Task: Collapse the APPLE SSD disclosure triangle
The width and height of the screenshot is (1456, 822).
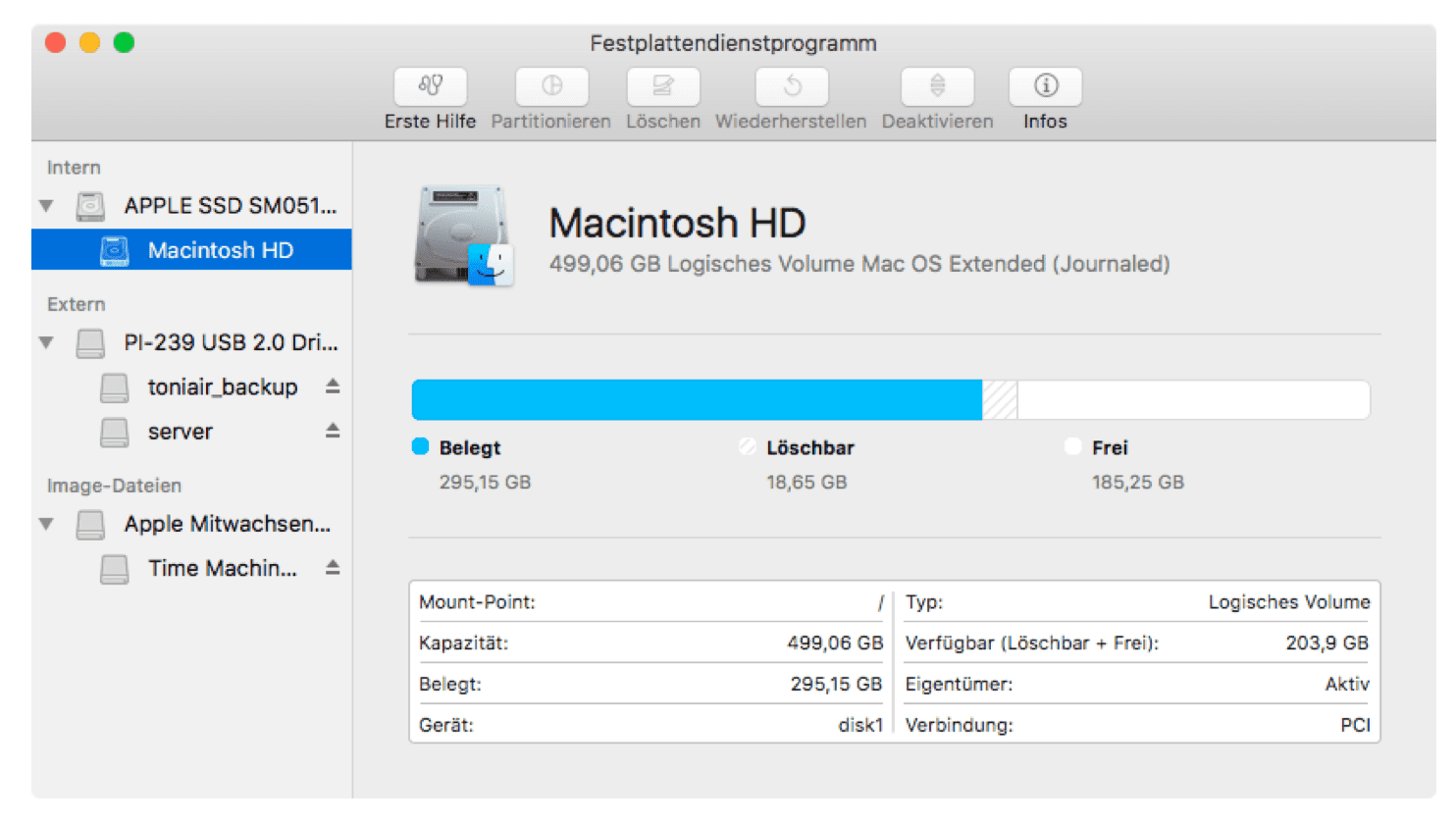Action: 46,206
